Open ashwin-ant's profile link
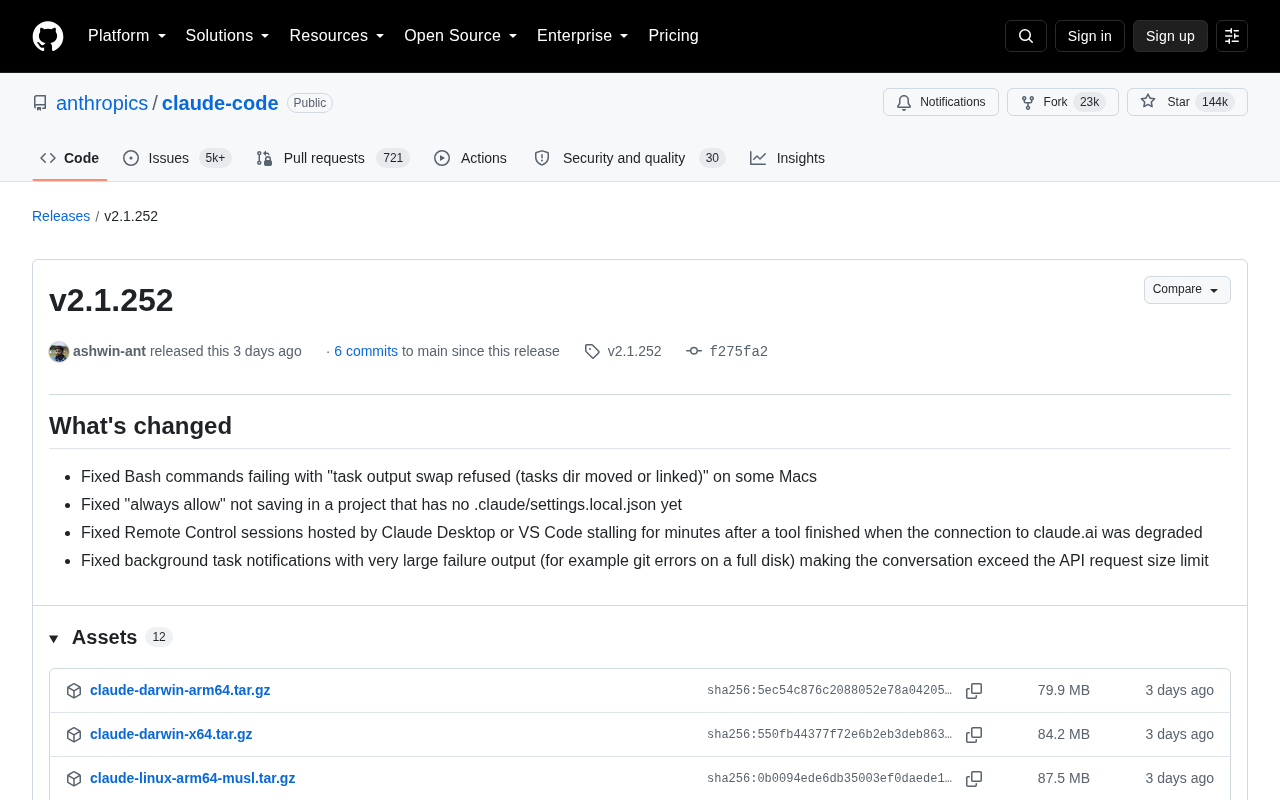Image resolution: width=1280 pixels, height=800 pixels. click(109, 351)
